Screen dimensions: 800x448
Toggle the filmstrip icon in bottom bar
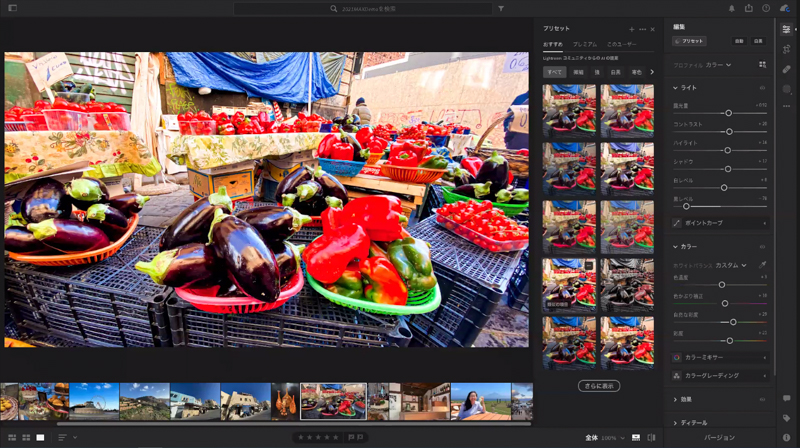coord(636,437)
